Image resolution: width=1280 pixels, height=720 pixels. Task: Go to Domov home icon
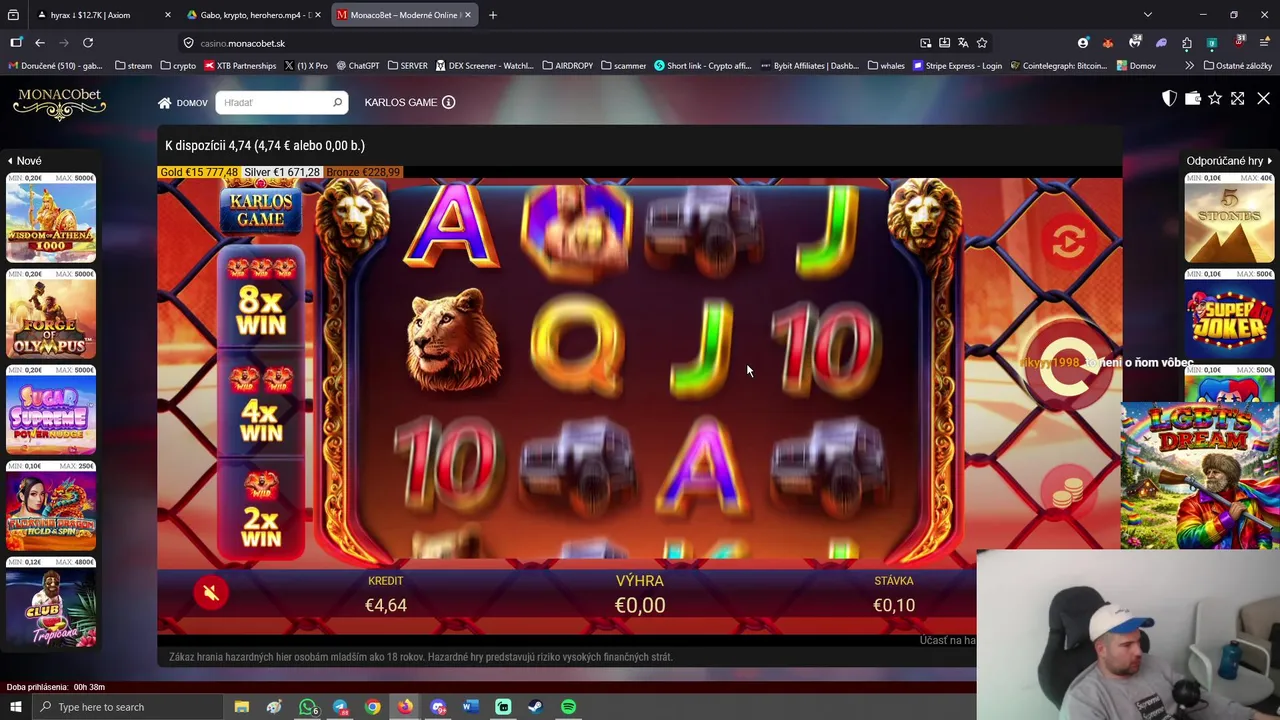164,102
